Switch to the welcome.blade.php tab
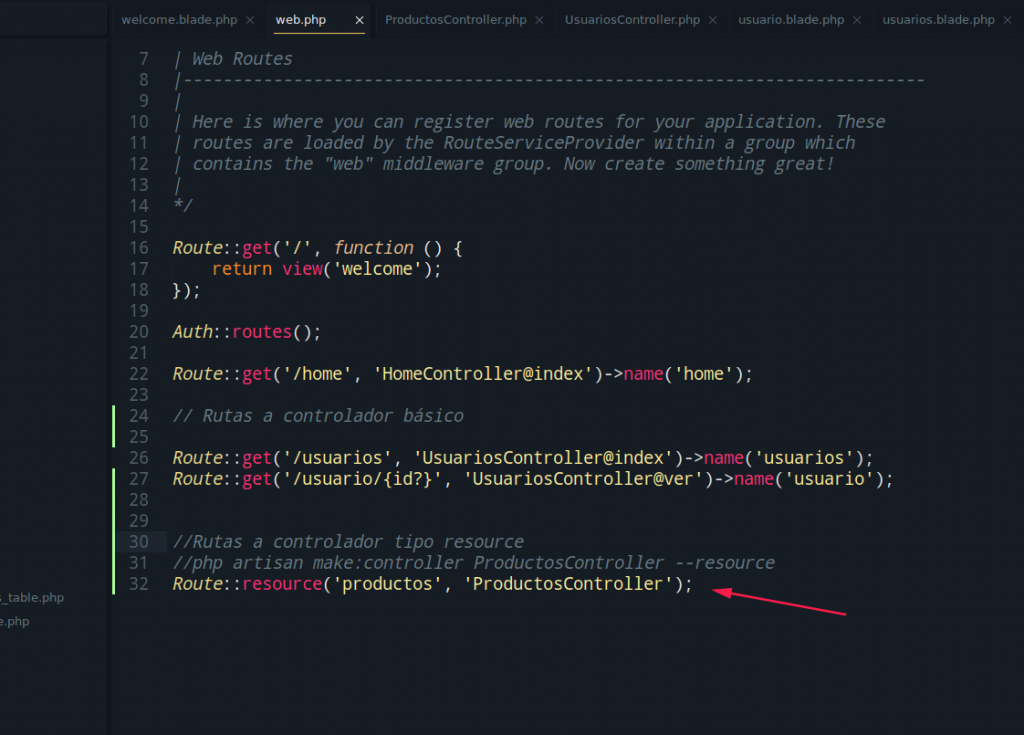Image resolution: width=1024 pixels, height=735 pixels. (180, 20)
